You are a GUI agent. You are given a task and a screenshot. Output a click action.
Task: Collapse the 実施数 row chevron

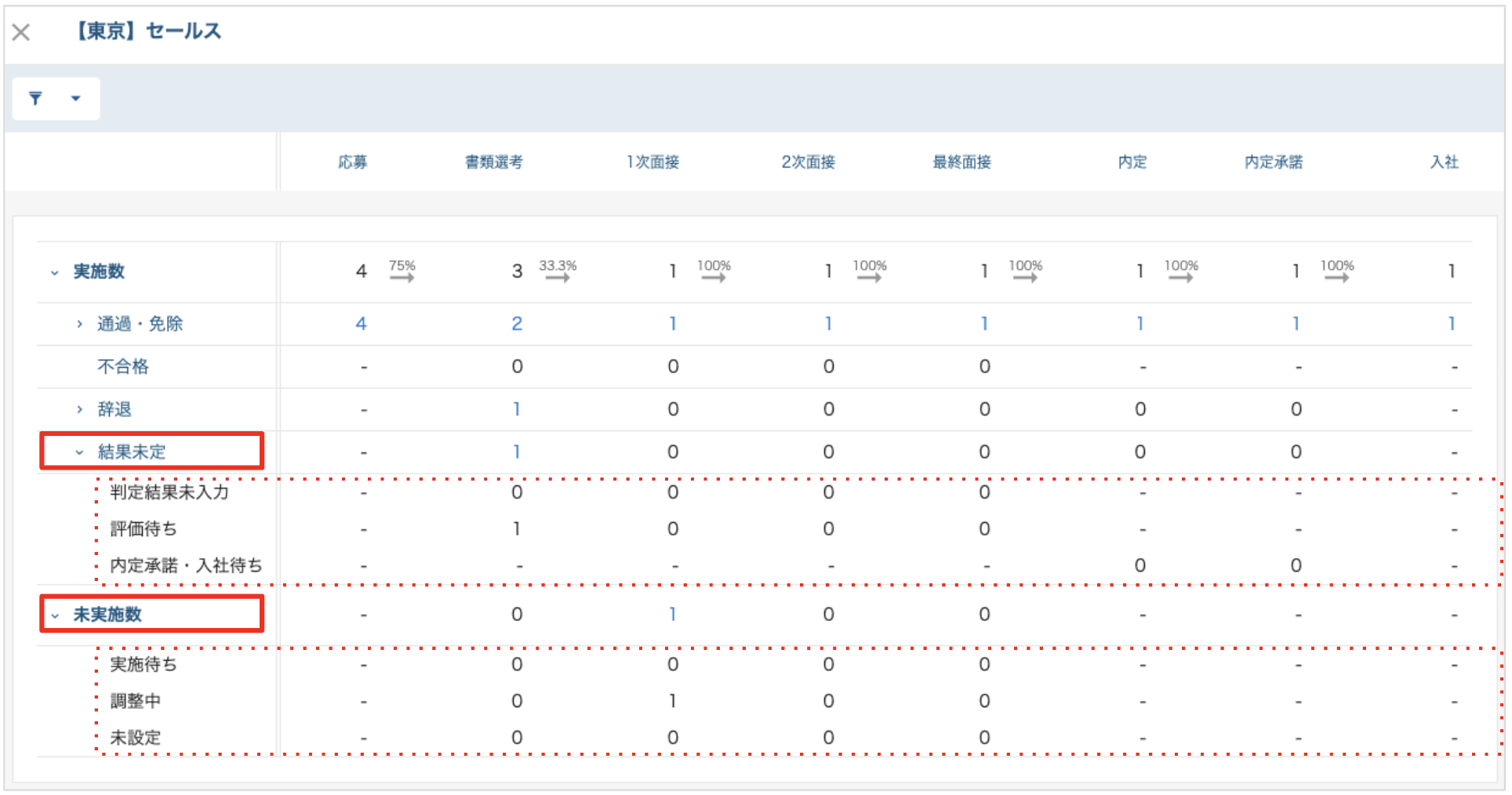pyautogui.click(x=55, y=273)
